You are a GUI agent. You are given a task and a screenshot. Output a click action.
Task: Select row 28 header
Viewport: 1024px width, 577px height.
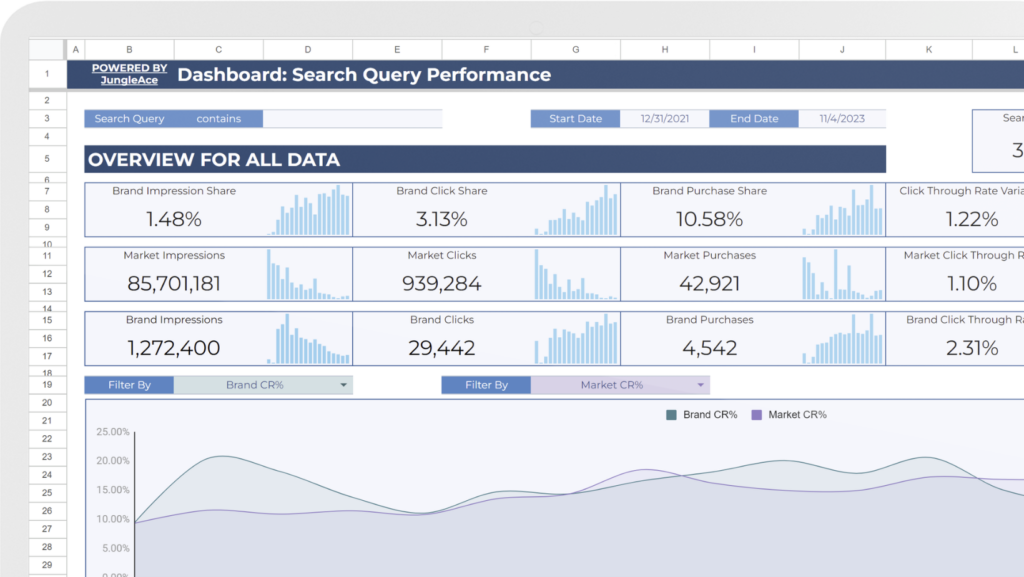(x=47, y=547)
